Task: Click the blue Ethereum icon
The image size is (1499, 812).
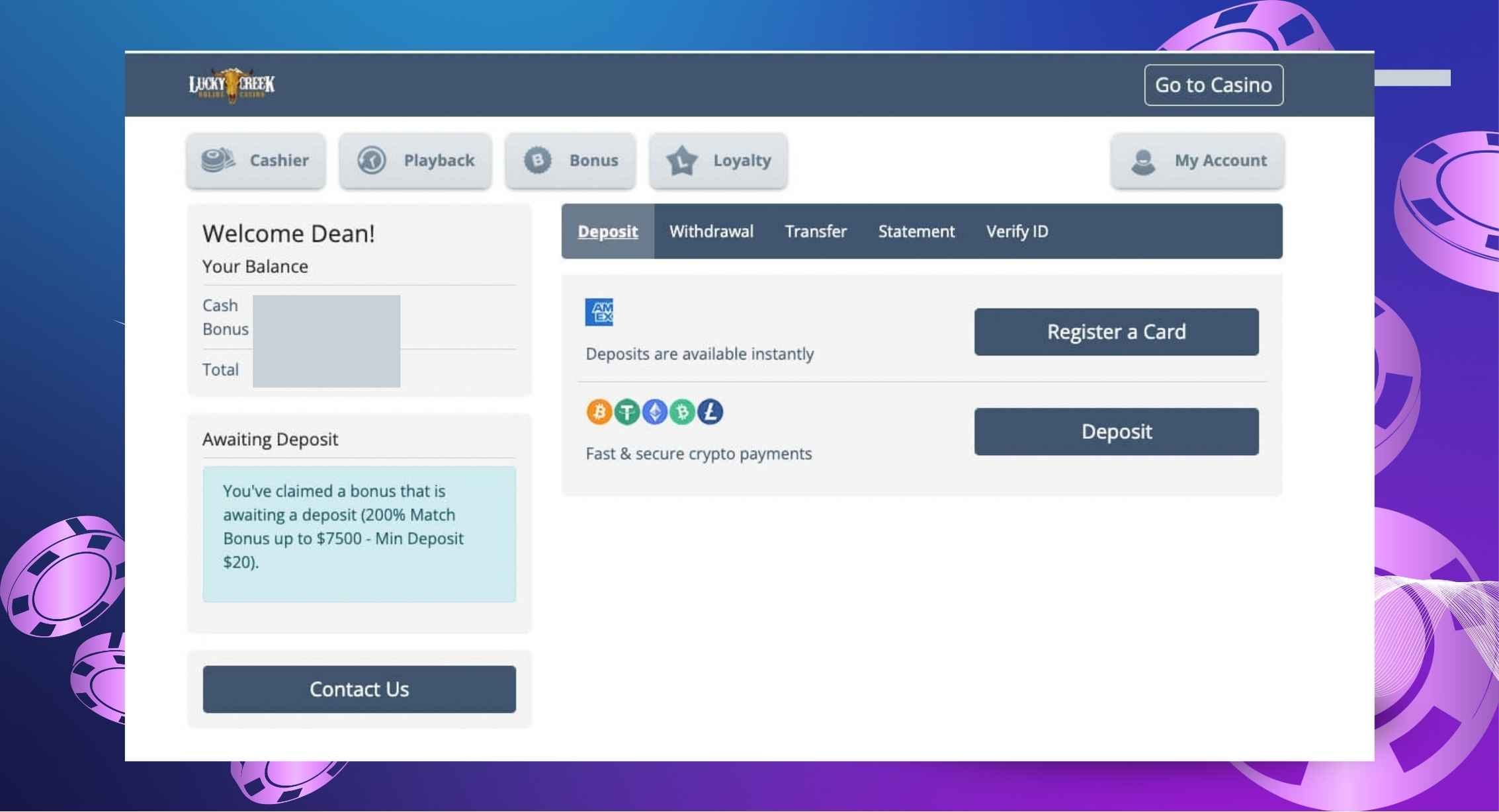Action: 654,412
